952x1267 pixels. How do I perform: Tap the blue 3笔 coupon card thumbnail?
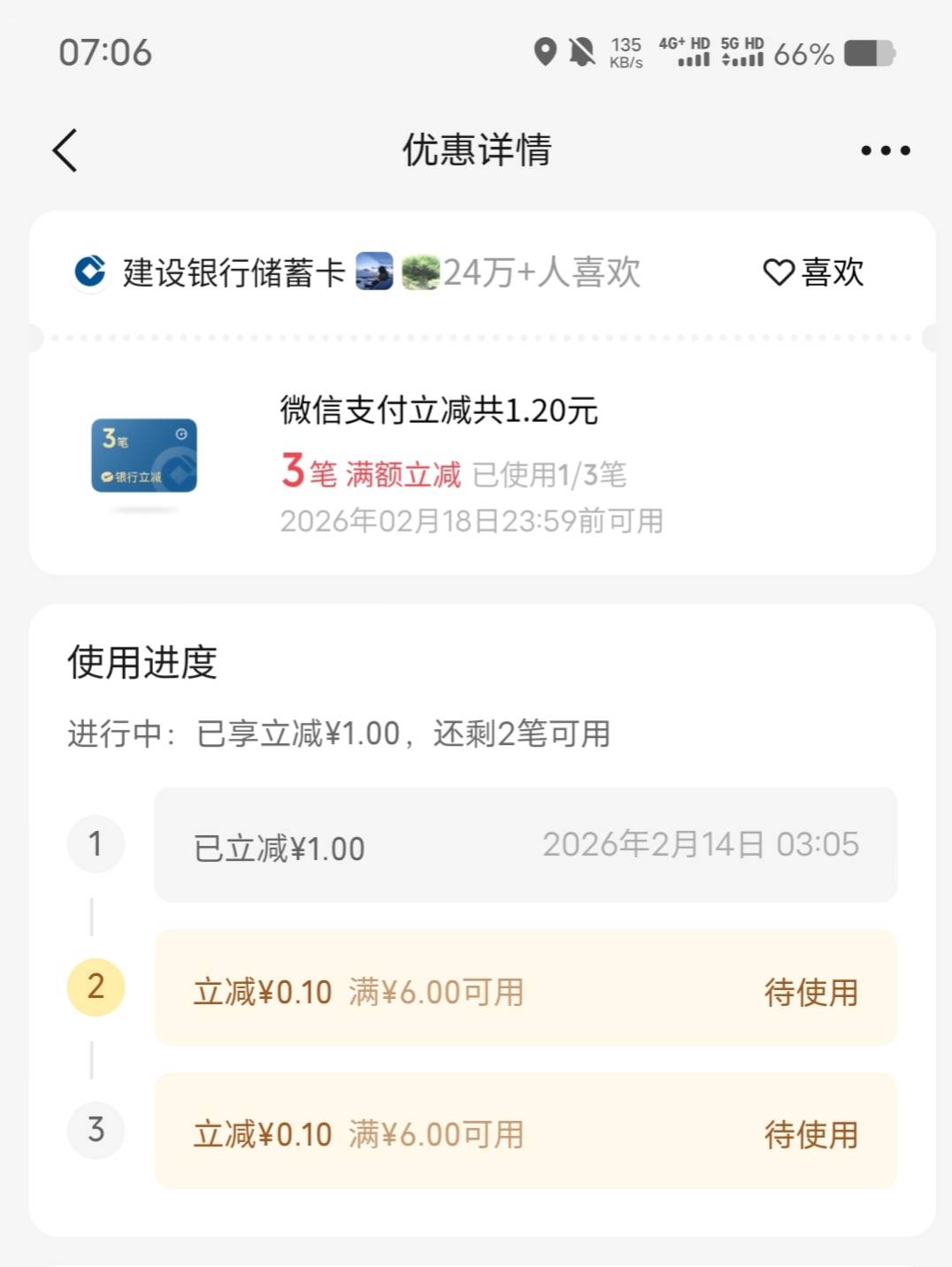point(144,456)
